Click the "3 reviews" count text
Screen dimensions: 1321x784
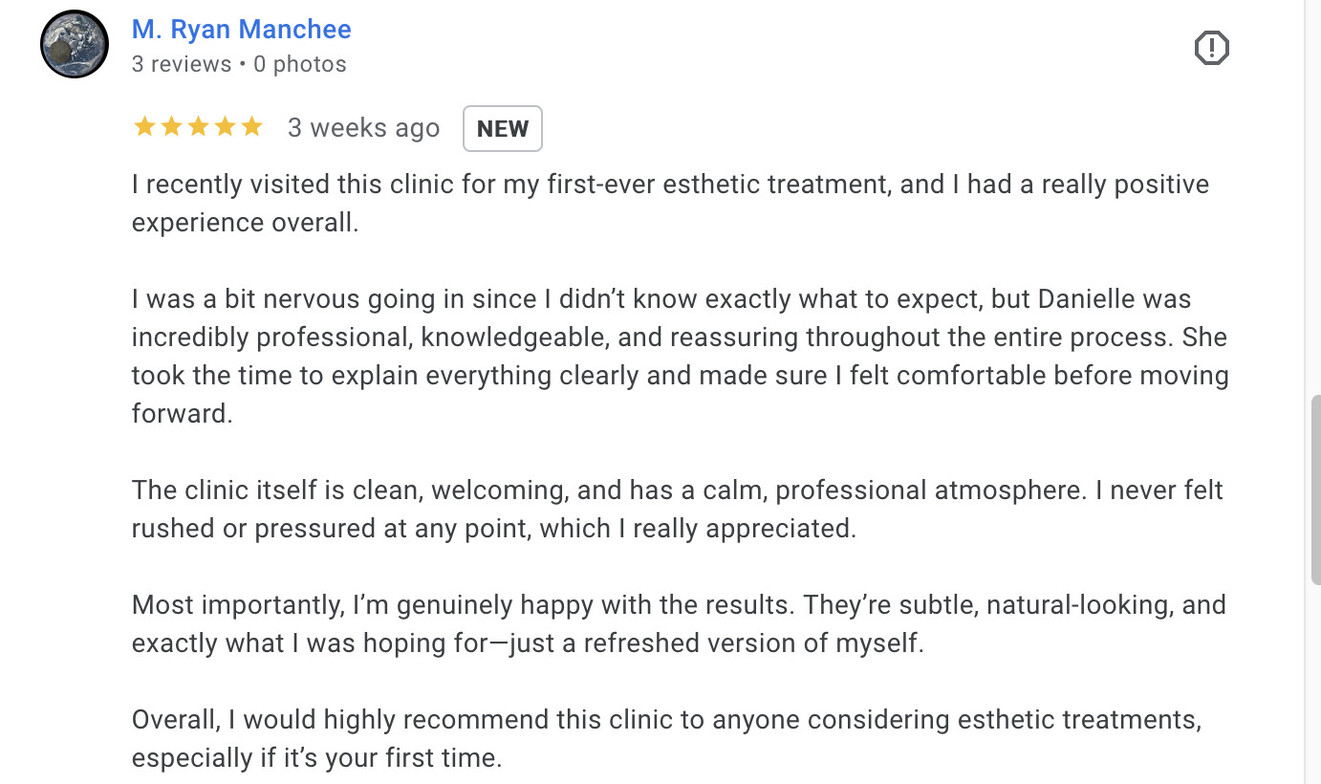click(x=181, y=64)
